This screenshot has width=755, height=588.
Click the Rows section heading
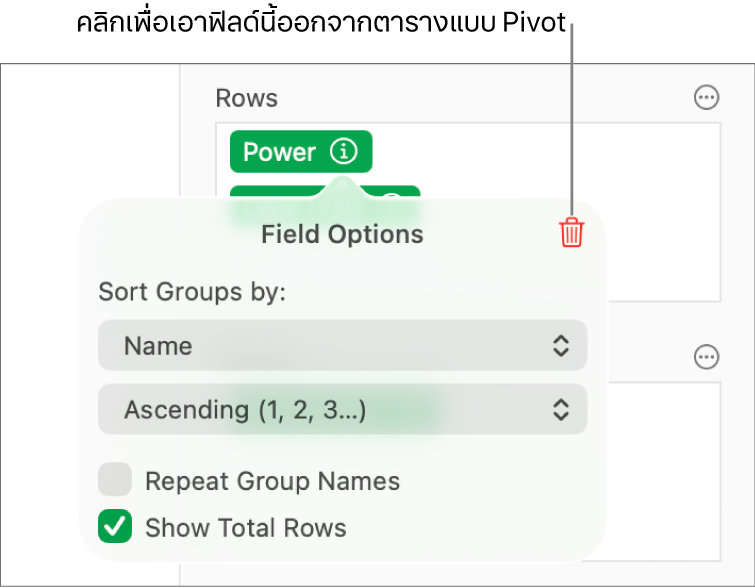tap(246, 98)
